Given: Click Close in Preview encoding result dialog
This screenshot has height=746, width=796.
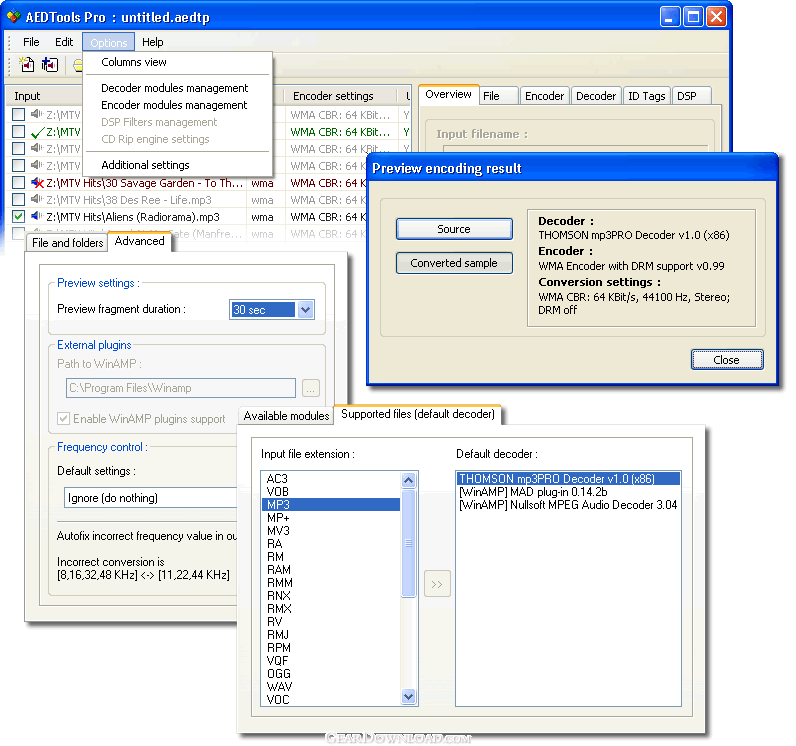Looking at the screenshot, I should pyautogui.click(x=726, y=360).
